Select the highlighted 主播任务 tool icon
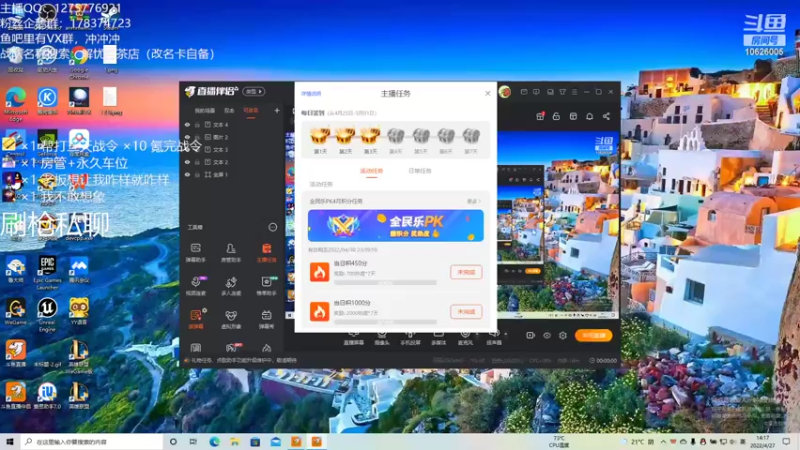Image resolution: width=800 pixels, height=450 pixels. [x=266, y=253]
